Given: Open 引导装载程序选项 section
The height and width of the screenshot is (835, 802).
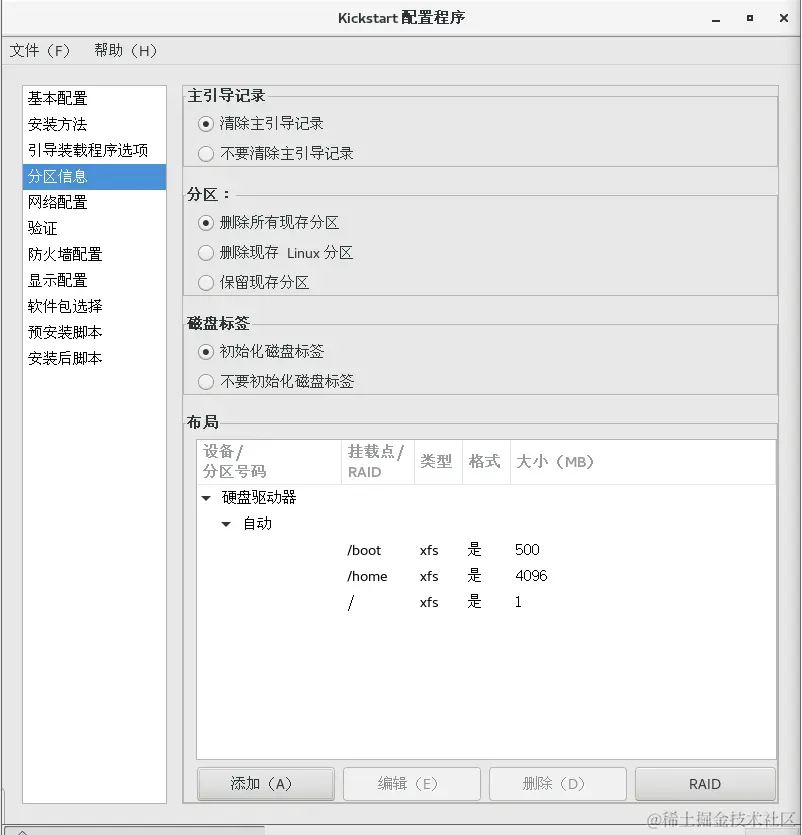Looking at the screenshot, I should (94, 151).
